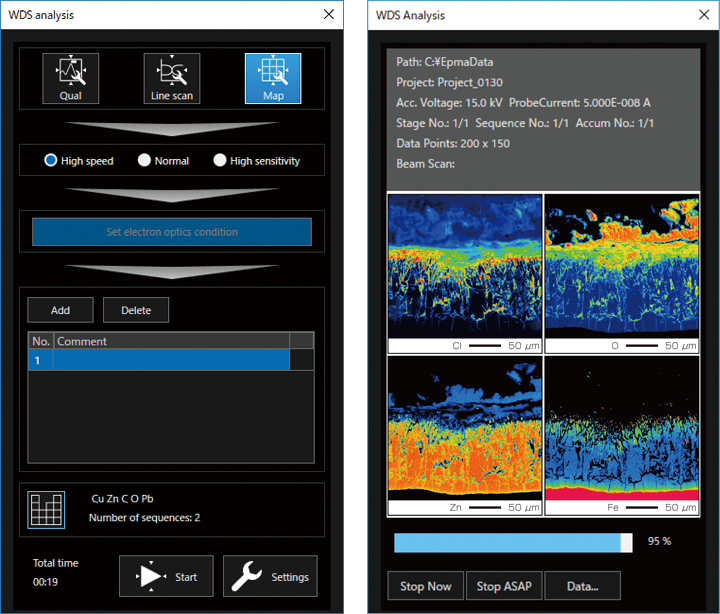Click the 'Acc. Voltage: 15.0 kV' text

[x=449, y=102]
